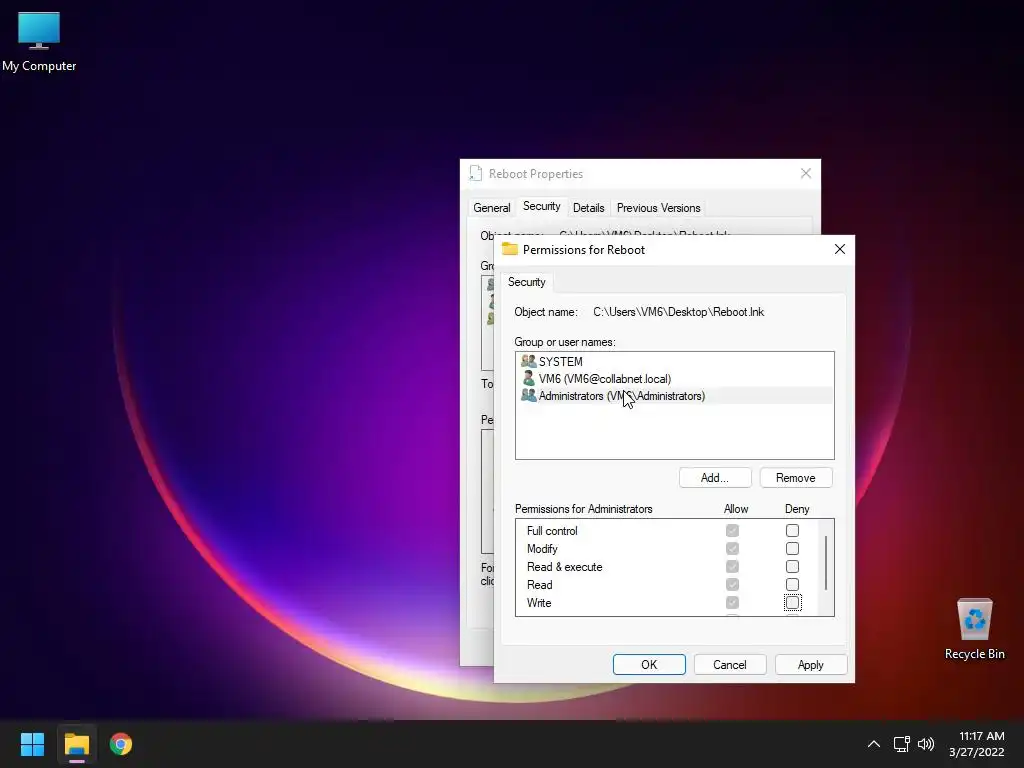Open the volume tray icon
This screenshot has height=768, width=1024.
coord(925,744)
